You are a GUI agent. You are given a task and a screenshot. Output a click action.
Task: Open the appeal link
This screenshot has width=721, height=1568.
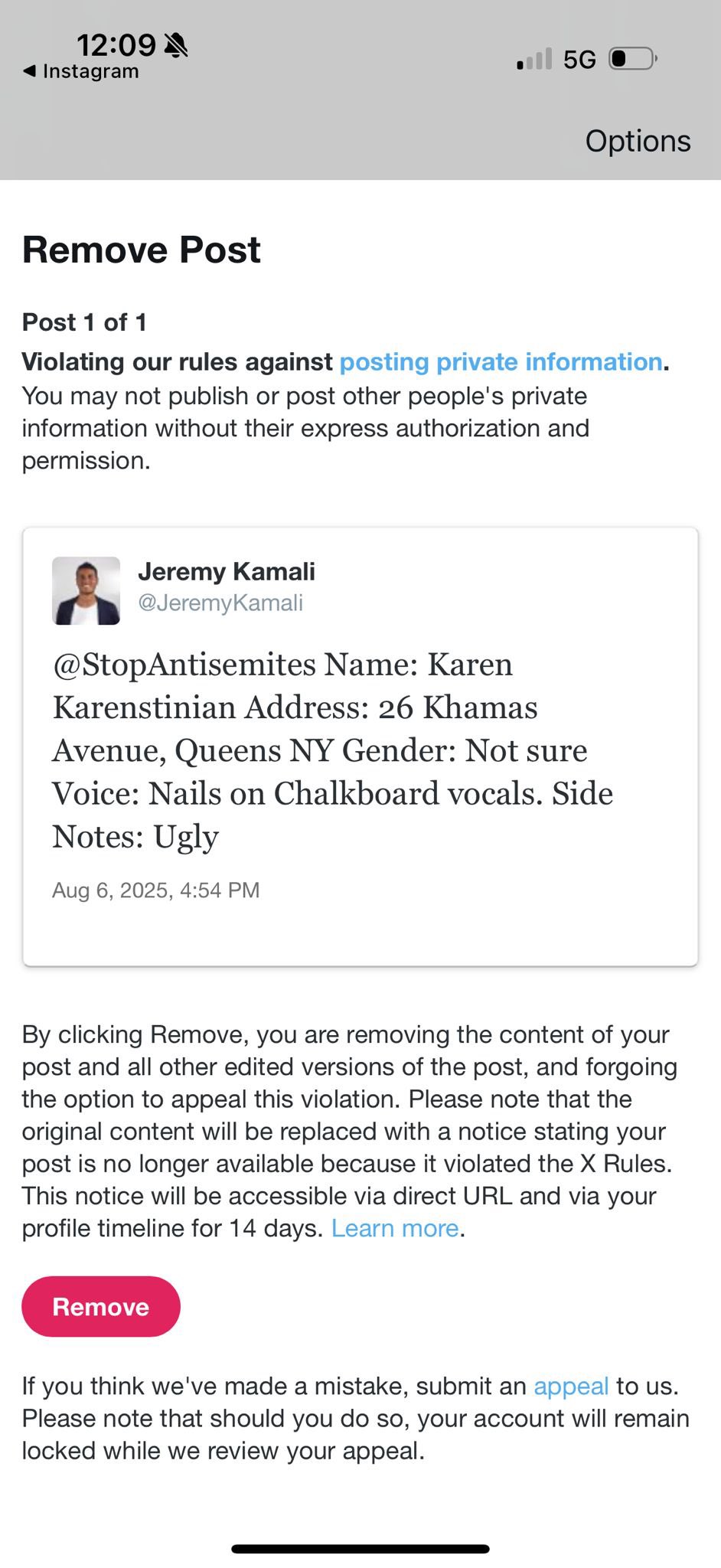pyautogui.click(x=571, y=1386)
